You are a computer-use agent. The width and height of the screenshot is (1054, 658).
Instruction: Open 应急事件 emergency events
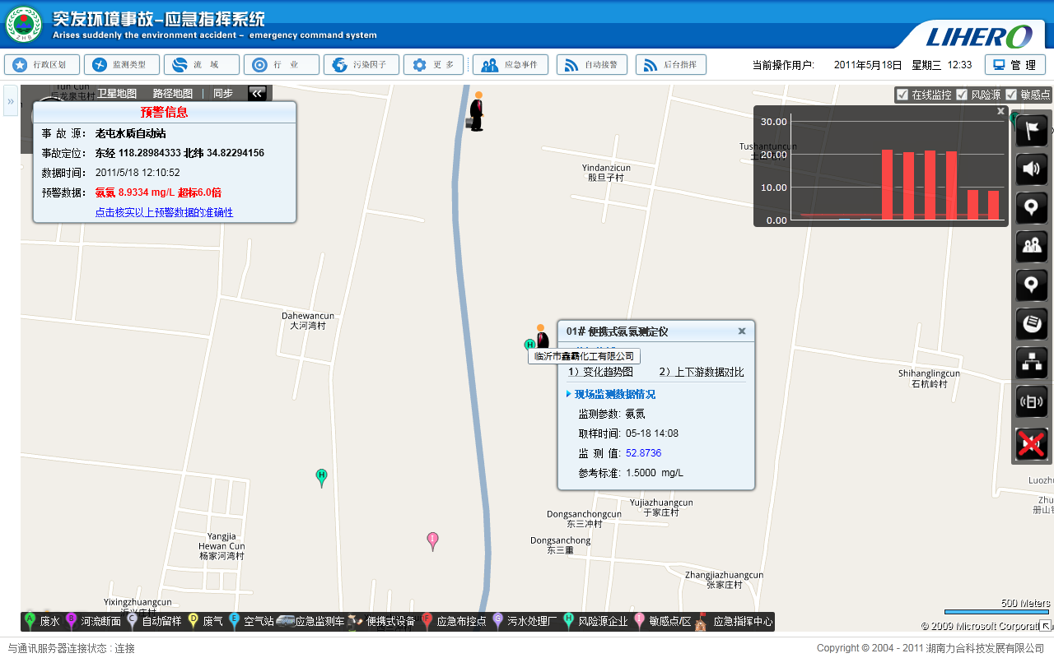pos(510,65)
